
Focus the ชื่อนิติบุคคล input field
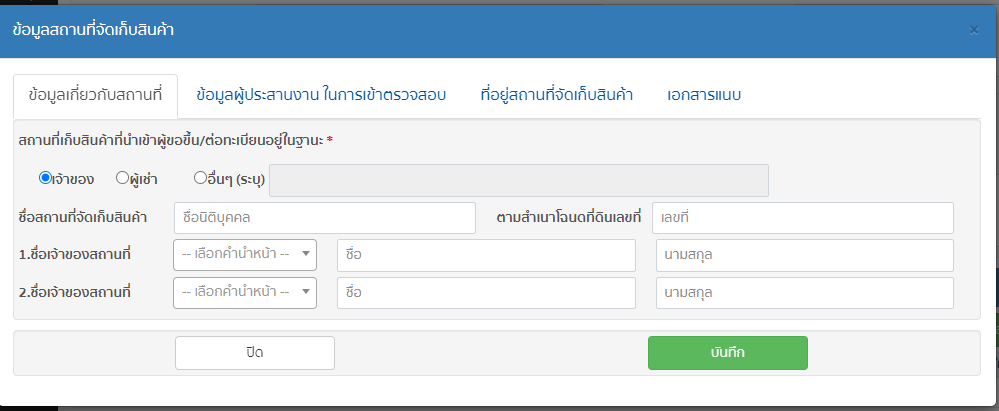coord(325,218)
